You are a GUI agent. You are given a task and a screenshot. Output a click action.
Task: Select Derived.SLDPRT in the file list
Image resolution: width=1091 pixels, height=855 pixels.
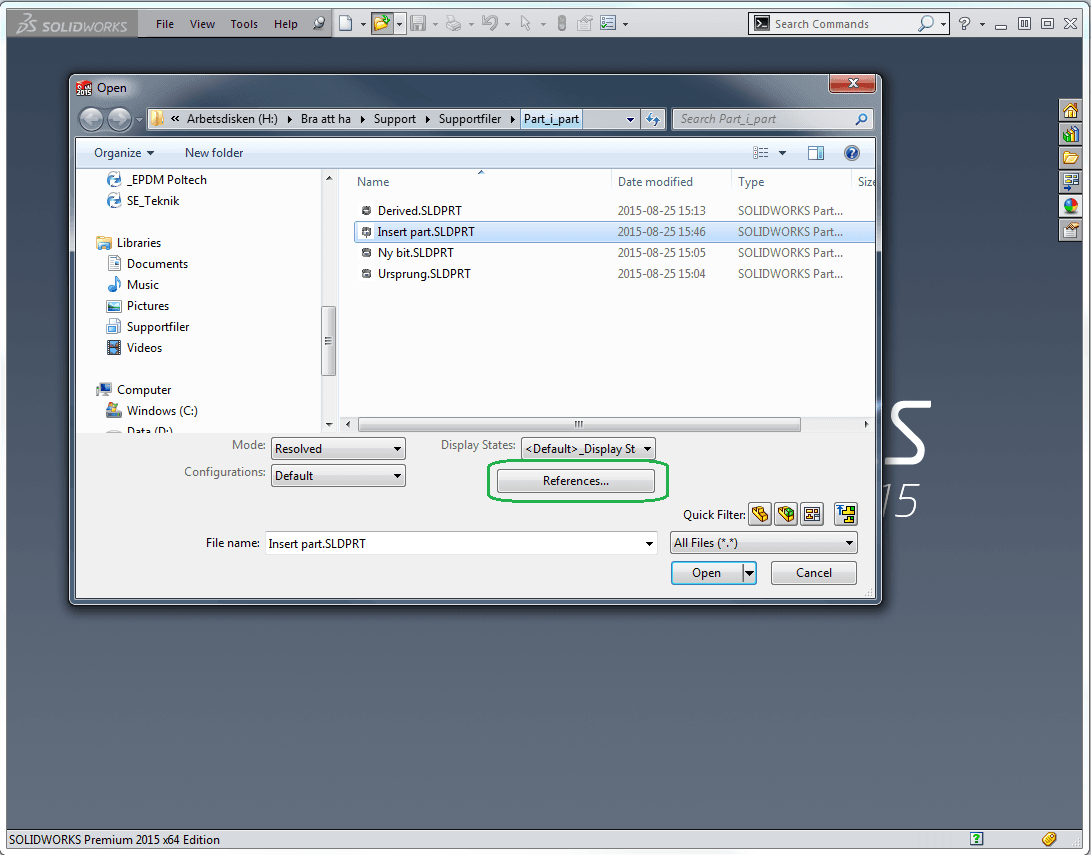pyautogui.click(x=419, y=211)
